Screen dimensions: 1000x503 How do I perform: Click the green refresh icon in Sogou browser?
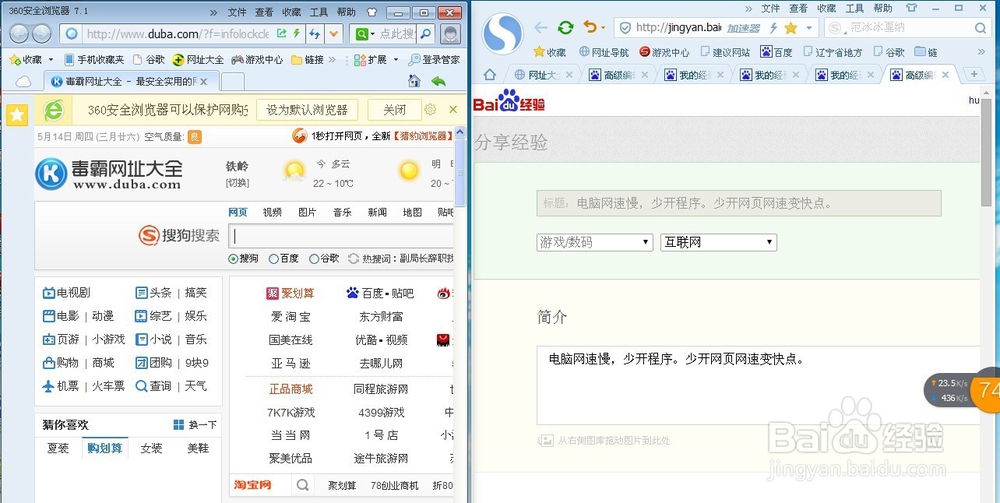[x=565, y=28]
